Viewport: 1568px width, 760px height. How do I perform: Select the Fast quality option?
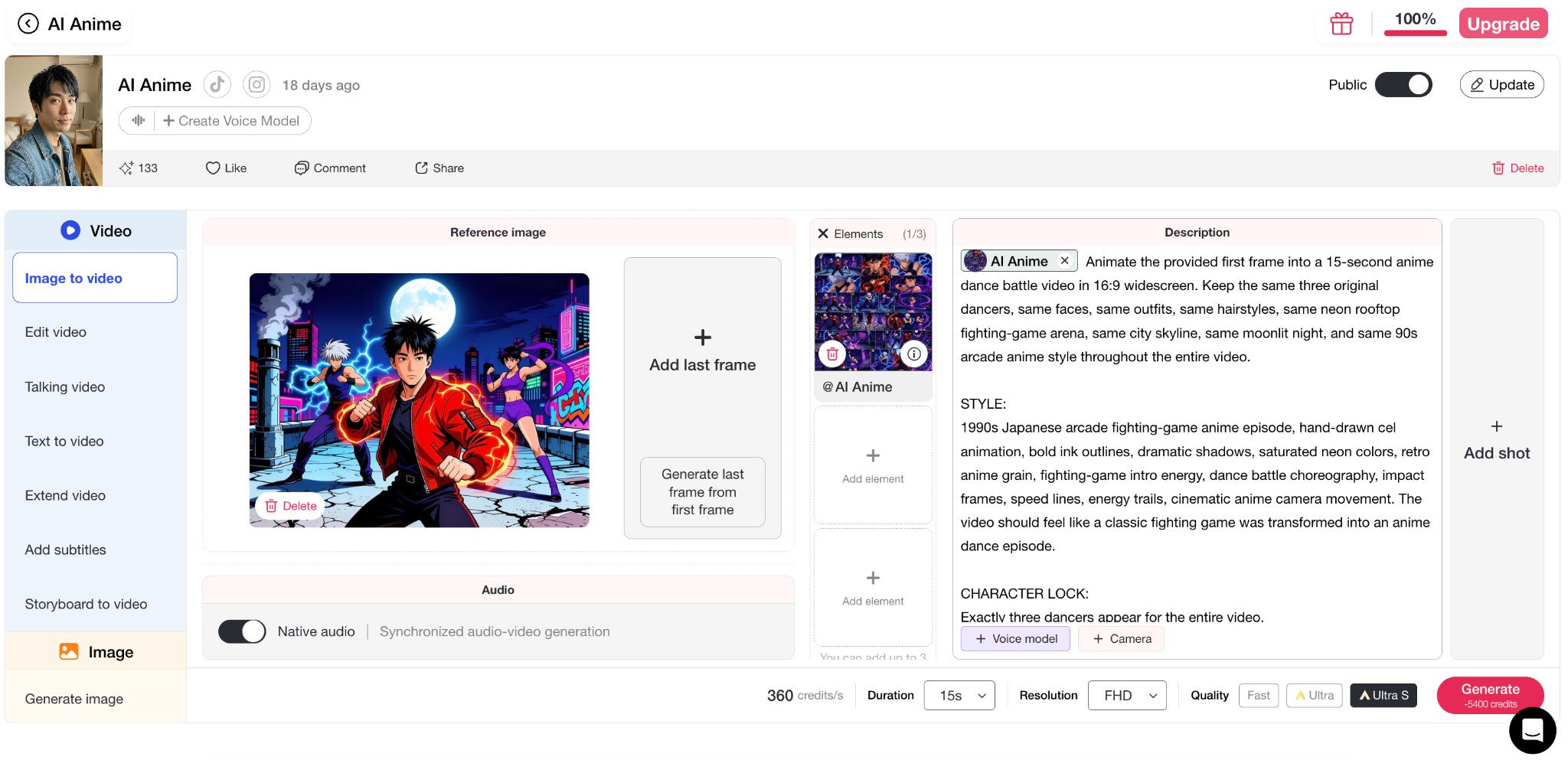pyautogui.click(x=1259, y=695)
